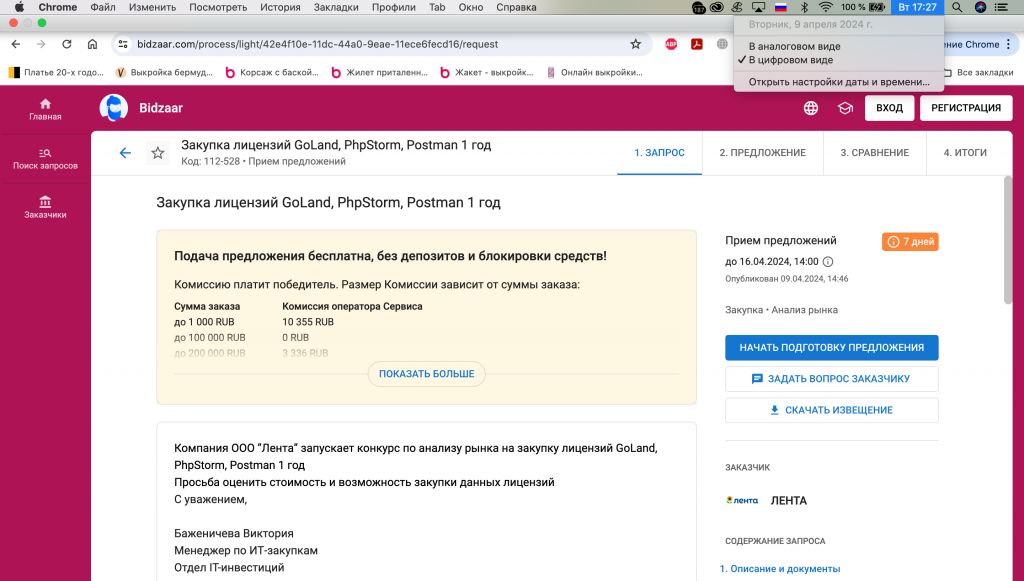Open the Справка menu
1024x581 pixels.
tap(516, 7)
